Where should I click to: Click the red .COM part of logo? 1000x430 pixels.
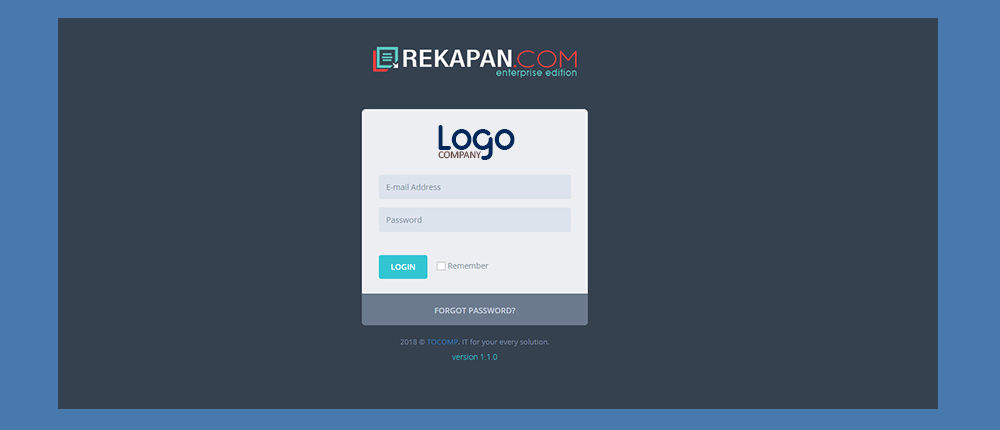click(545, 59)
